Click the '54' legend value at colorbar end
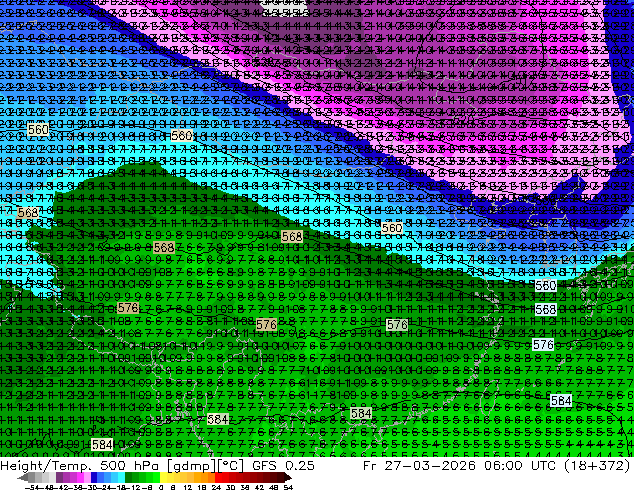 point(288,487)
